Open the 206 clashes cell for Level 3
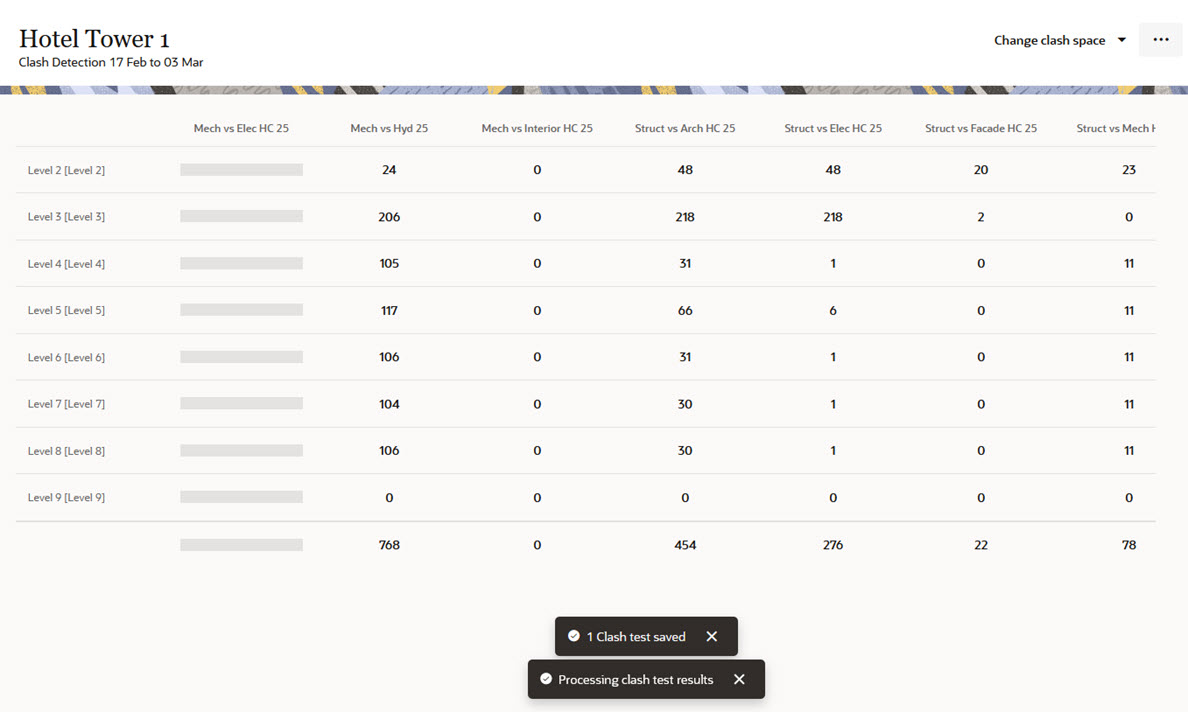 pos(389,217)
